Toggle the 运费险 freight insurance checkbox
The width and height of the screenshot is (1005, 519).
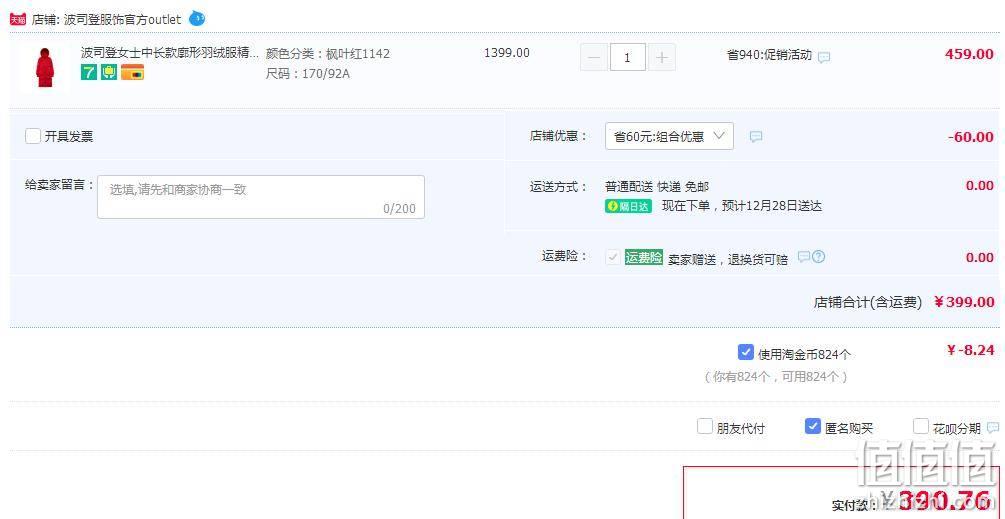(x=613, y=257)
